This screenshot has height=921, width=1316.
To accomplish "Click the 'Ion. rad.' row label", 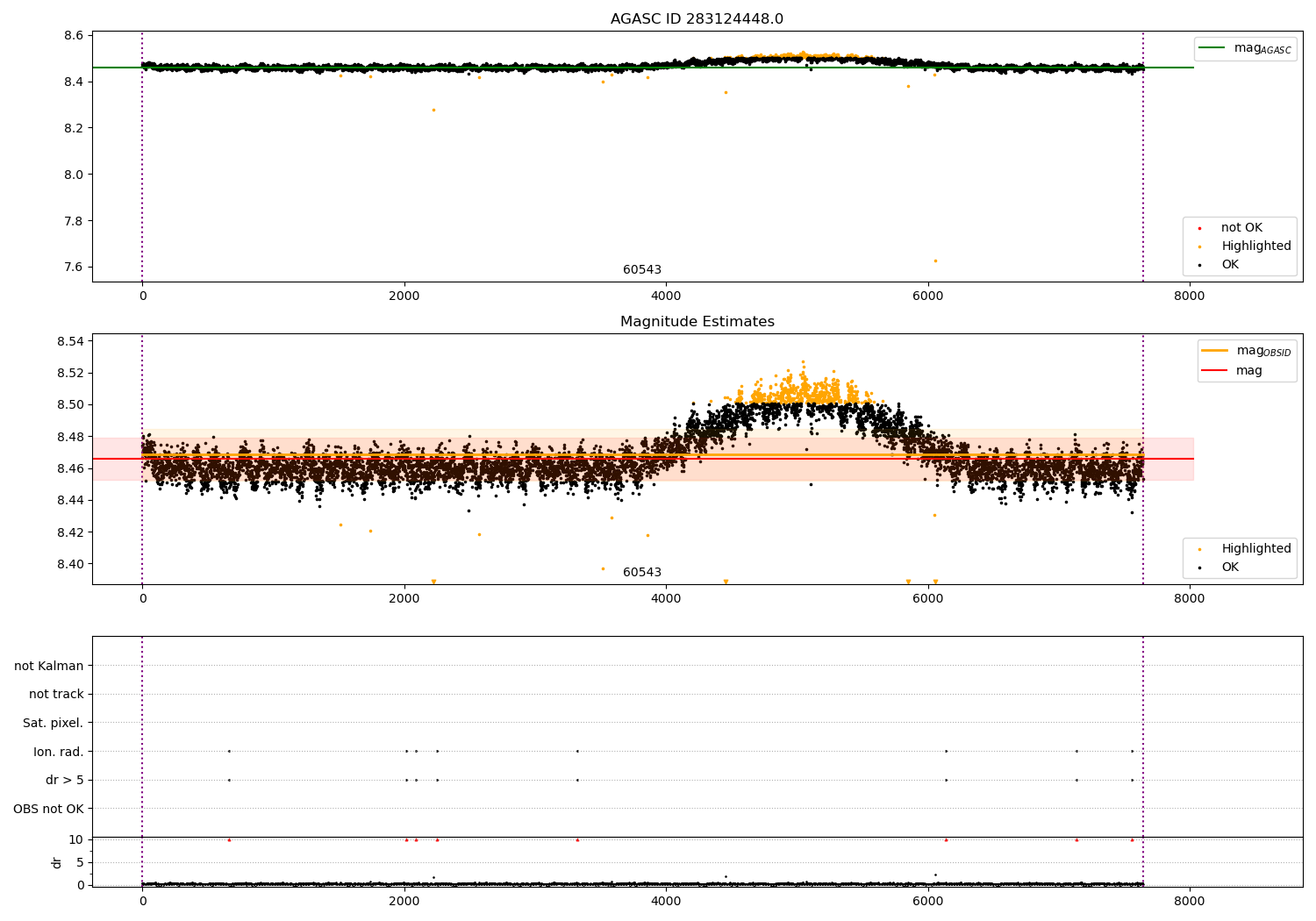I will pyautogui.click(x=59, y=752).
